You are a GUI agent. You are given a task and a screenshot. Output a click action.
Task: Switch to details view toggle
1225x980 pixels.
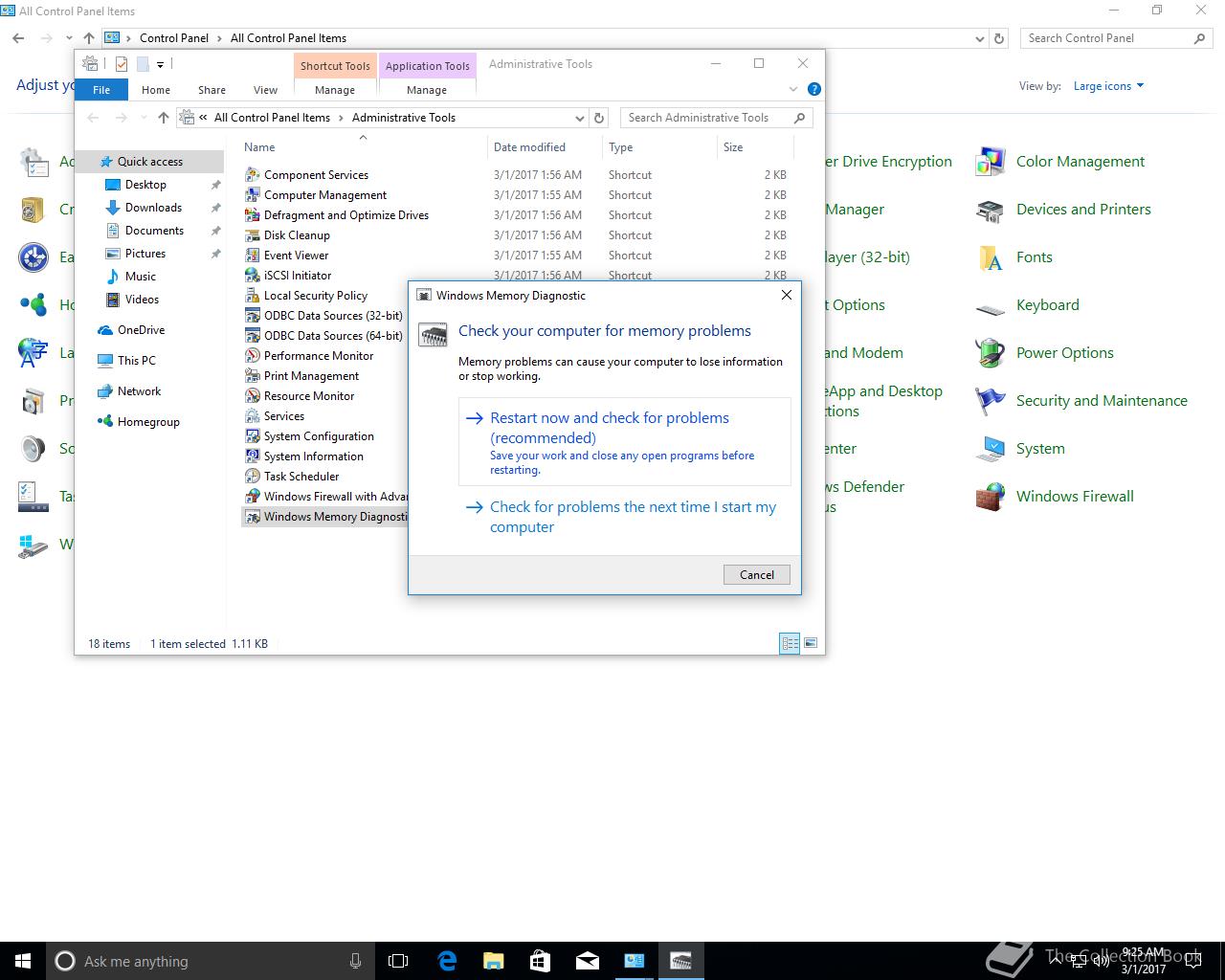(790, 643)
